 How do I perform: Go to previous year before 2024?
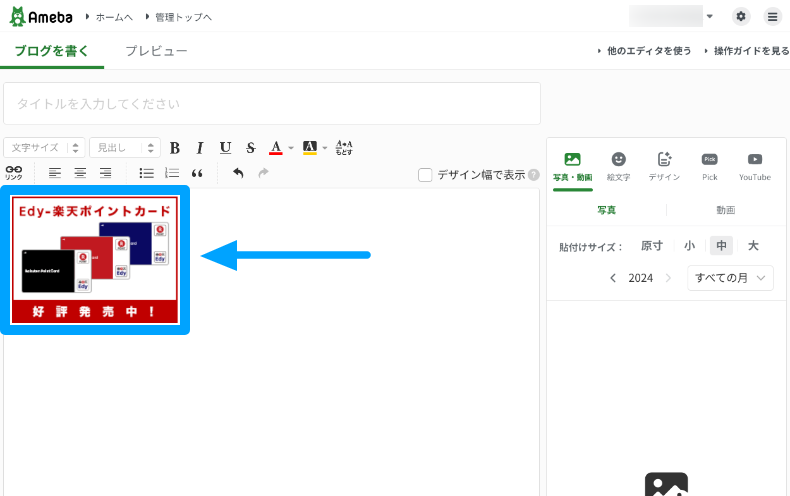(x=613, y=278)
